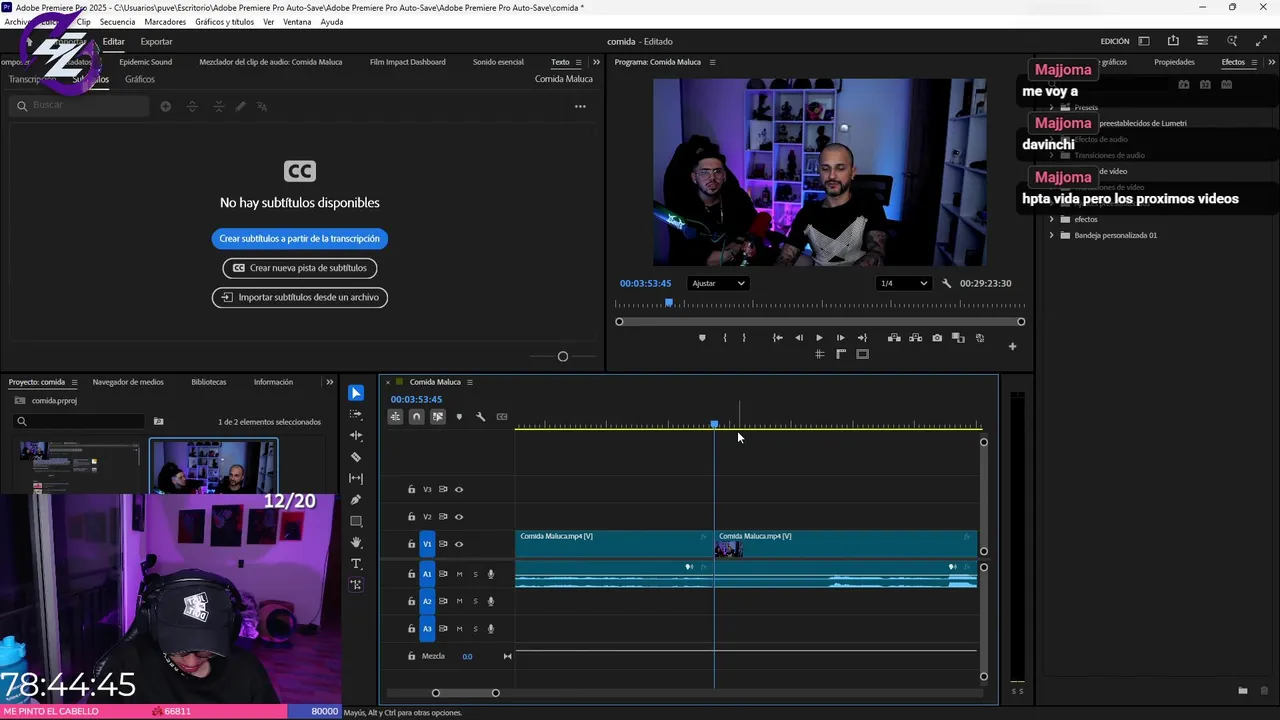This screenshot has height=720, width=1280.
Task: Select the Razor tool
Action: (x=356, y=457)
